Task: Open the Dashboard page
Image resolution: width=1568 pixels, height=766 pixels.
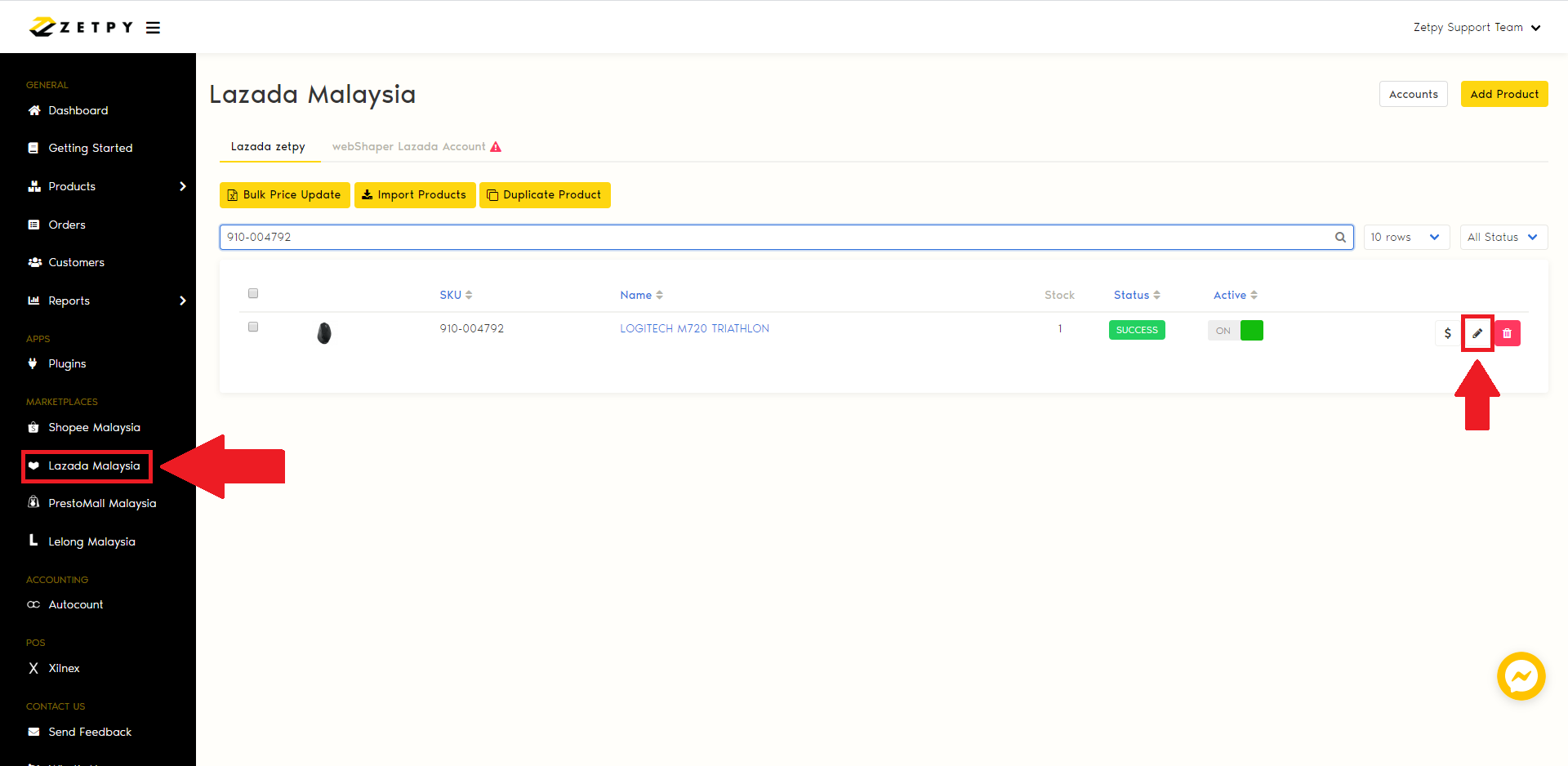Action: 78,110
